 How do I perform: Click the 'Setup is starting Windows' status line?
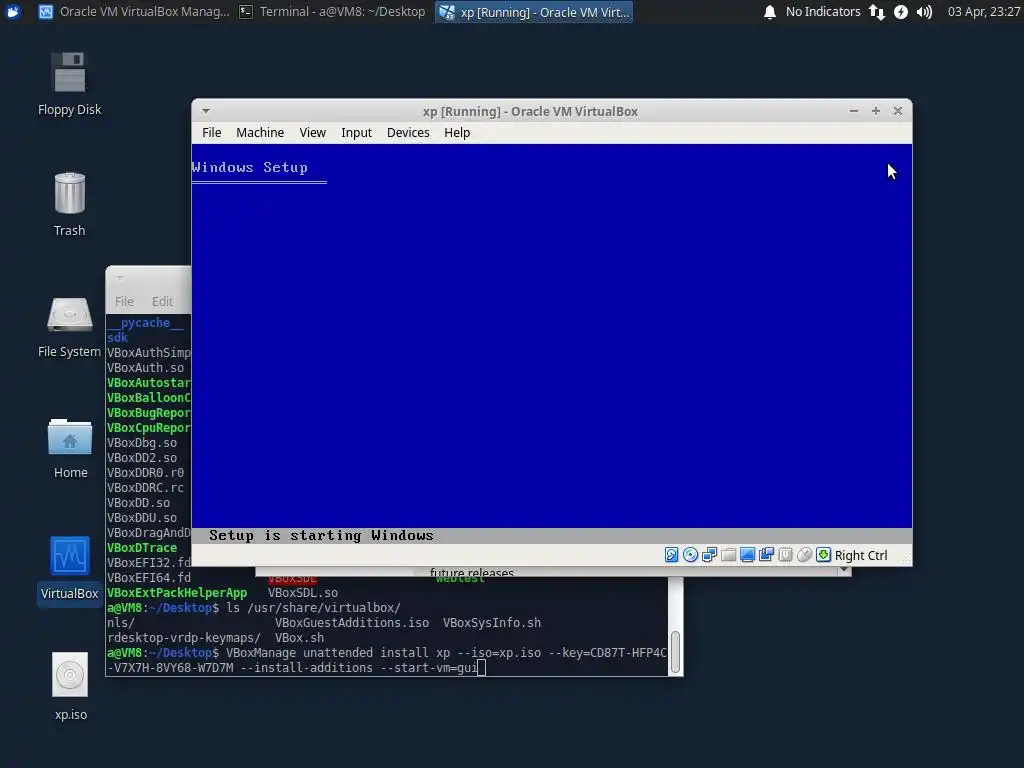(x=321, y=536)
